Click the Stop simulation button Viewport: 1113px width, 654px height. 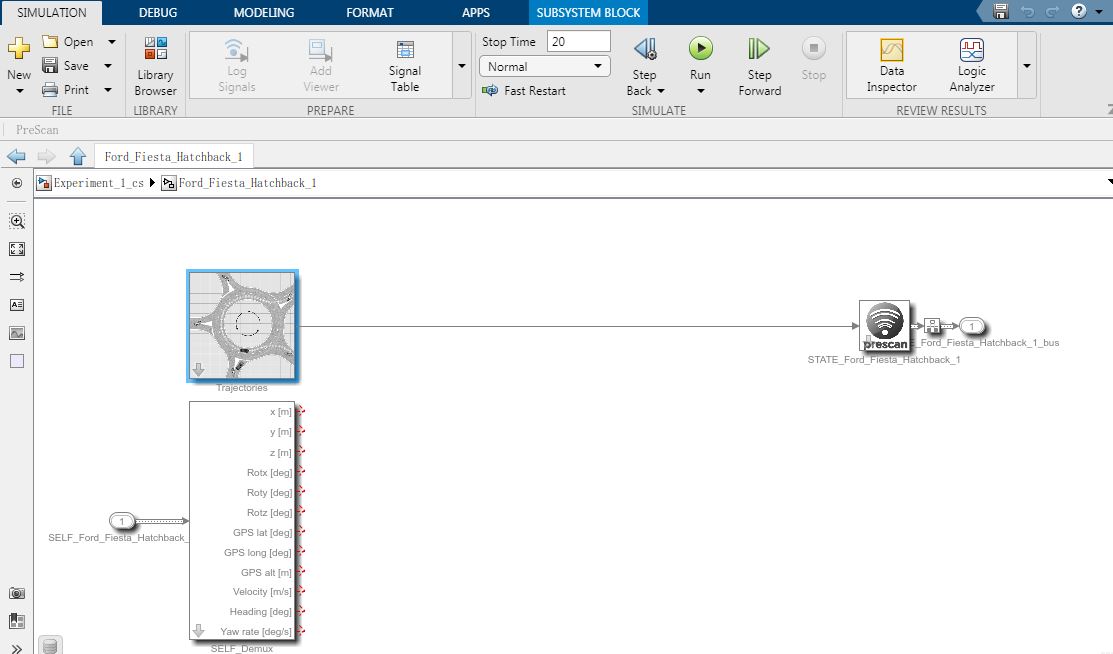point(813,58)
